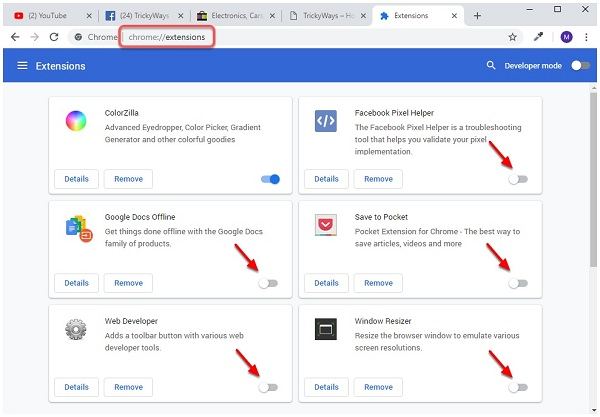Viewport: 600px width, 417px height.
Task: Close the Electronics, Cars tab
Action: [x=272, y=16]
